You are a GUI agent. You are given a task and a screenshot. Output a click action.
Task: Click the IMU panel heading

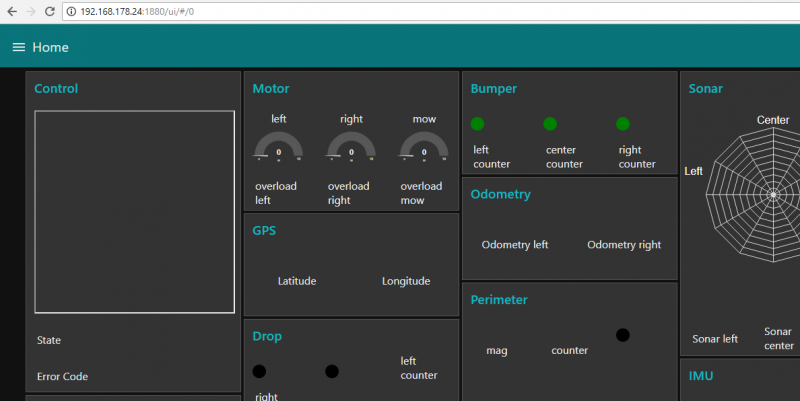tap(701, 375)
